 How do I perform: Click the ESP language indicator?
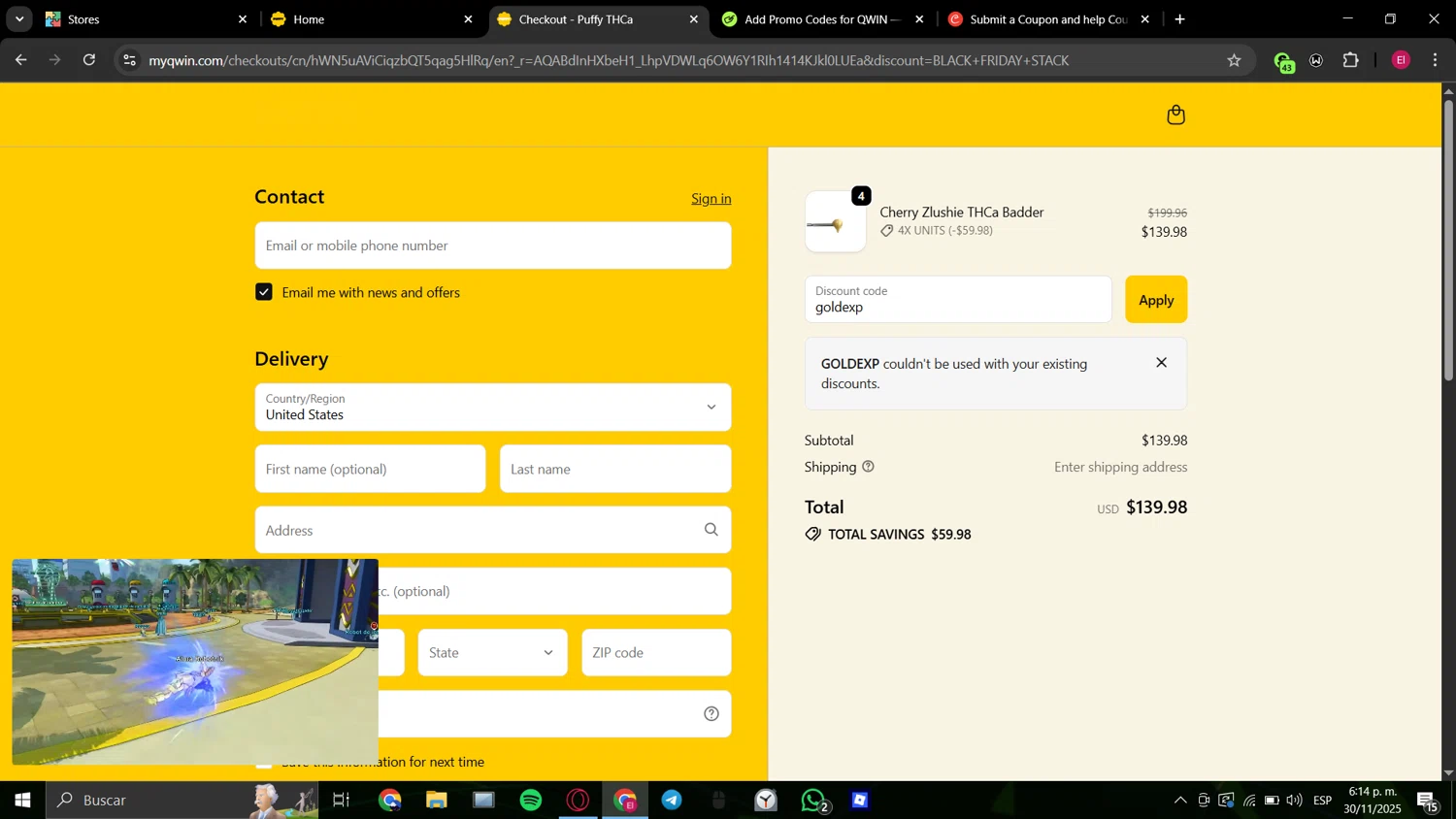(x=1322, y=801)
